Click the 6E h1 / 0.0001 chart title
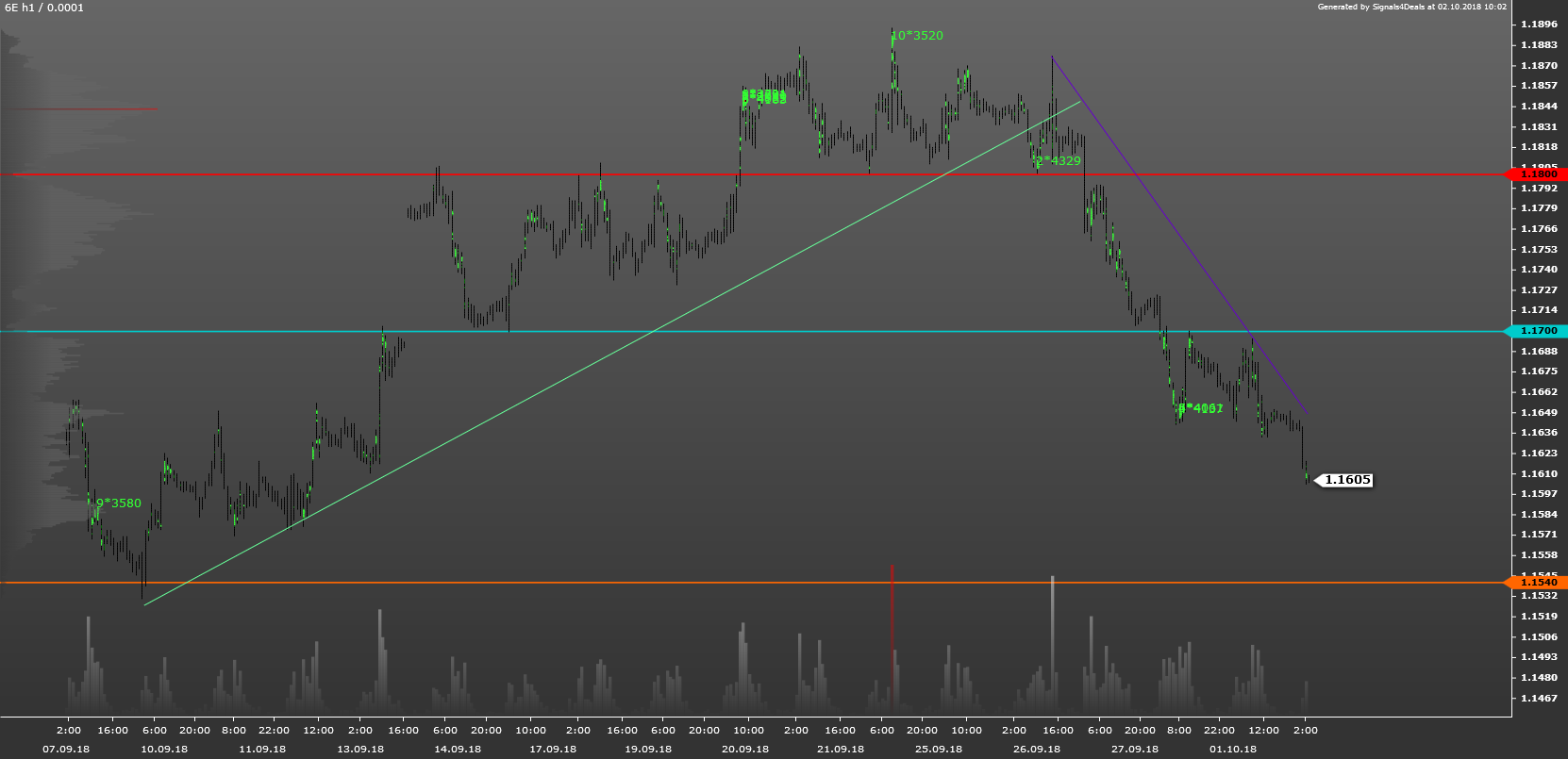This screenshot has height=759, width=1568. point(44,8)
